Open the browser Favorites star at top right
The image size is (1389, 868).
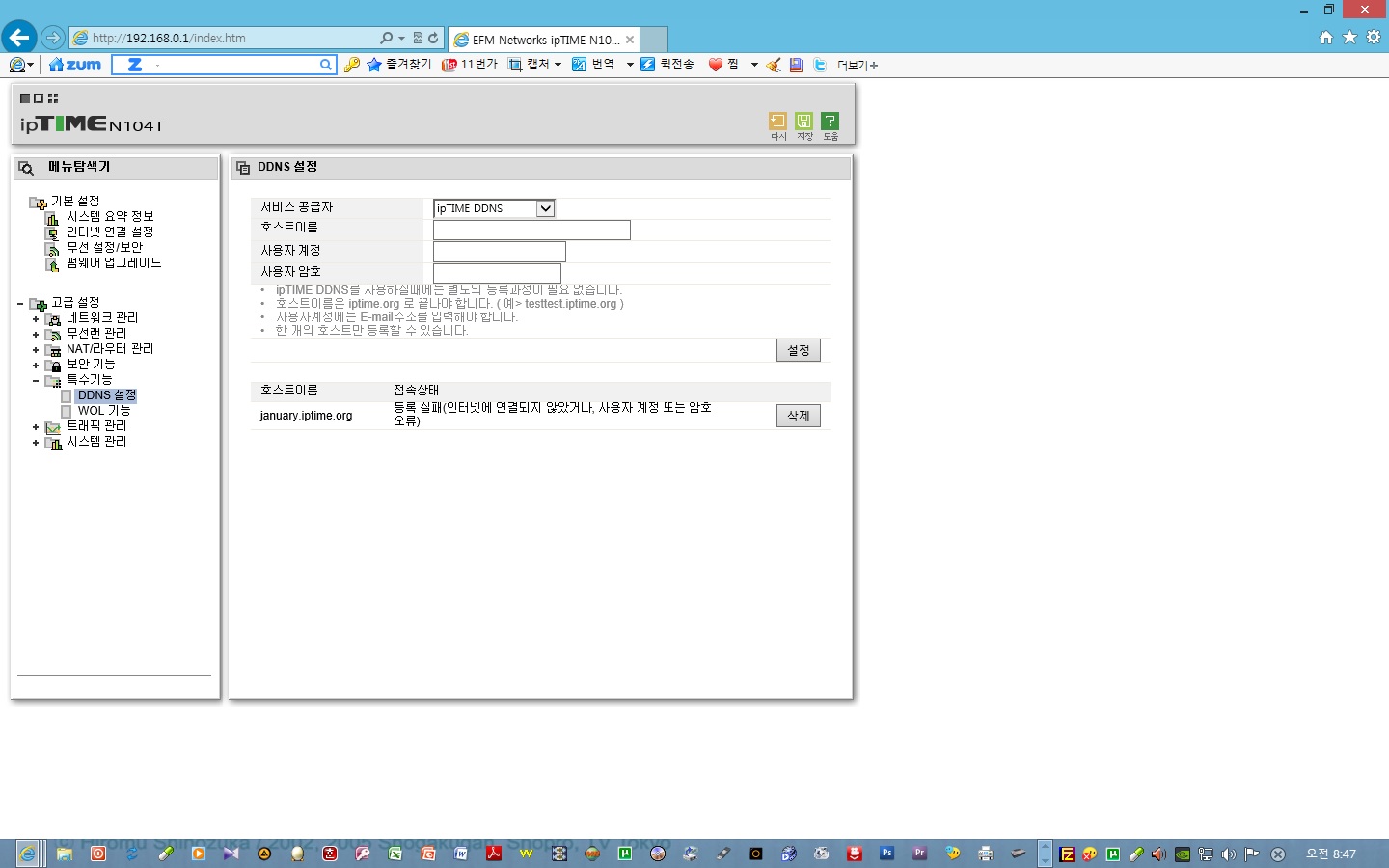[x=1349, y=38]
